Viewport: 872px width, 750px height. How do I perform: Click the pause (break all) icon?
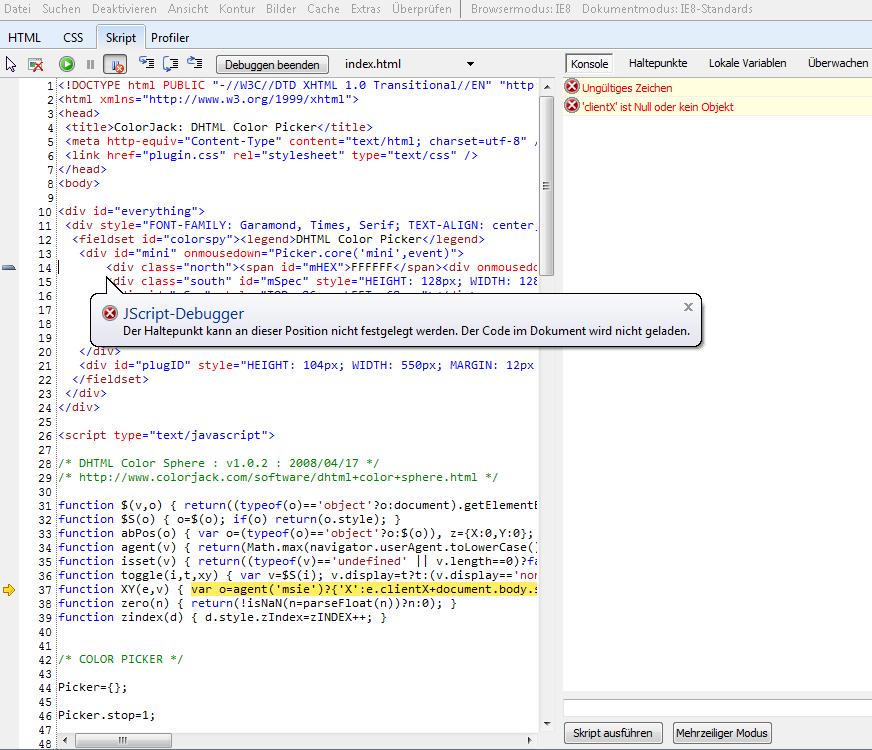pos(90,64)
